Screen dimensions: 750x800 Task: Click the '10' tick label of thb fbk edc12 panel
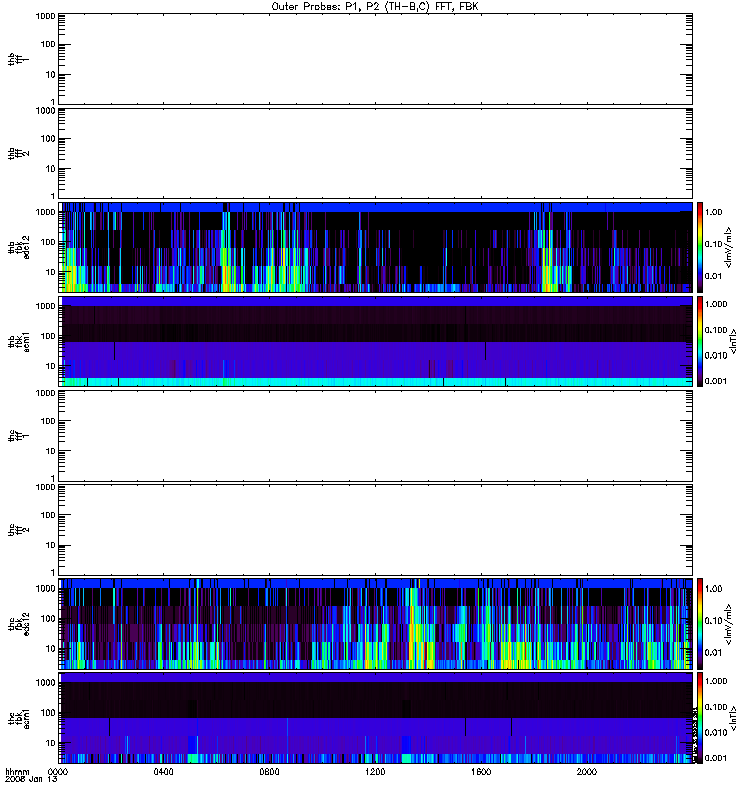pos(51,272)
